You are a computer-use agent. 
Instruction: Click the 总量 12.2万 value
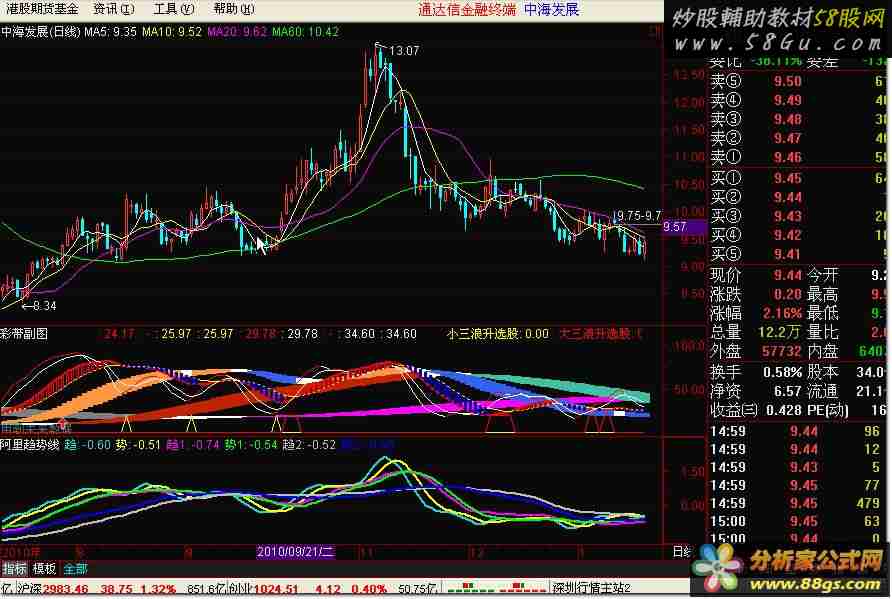[780, 332]
